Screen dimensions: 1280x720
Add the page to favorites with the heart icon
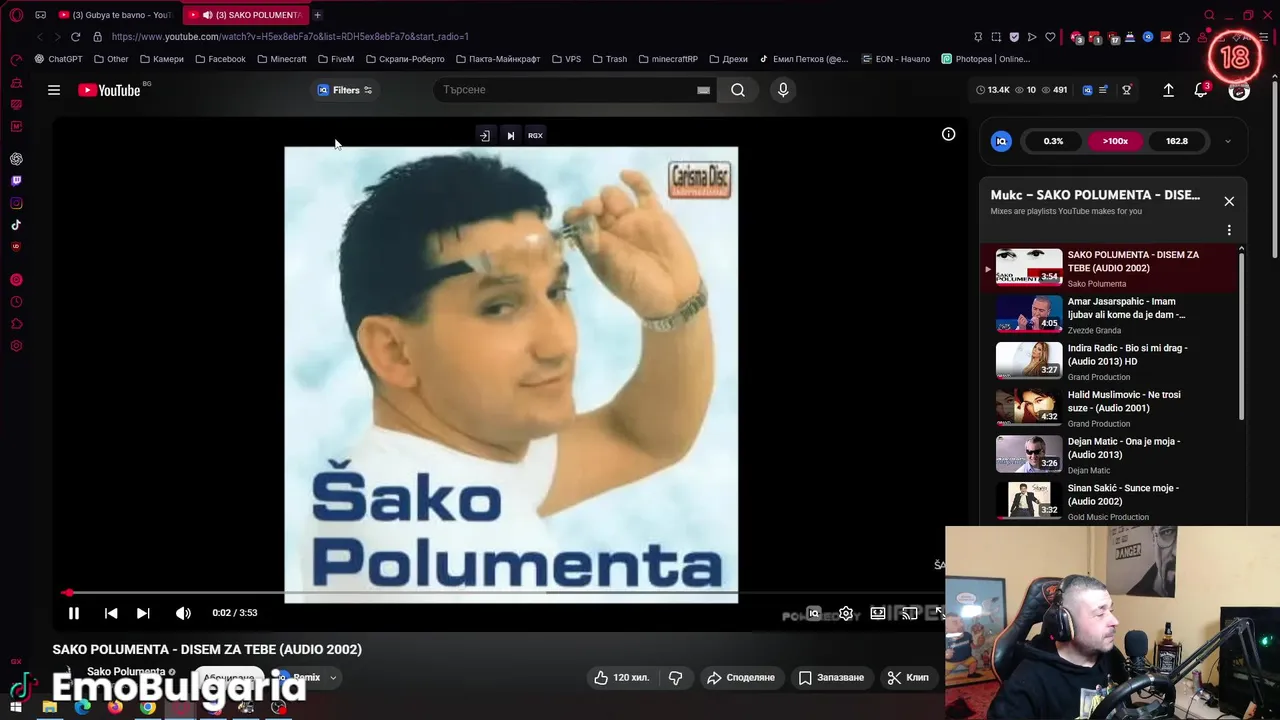coord(1050,37)
